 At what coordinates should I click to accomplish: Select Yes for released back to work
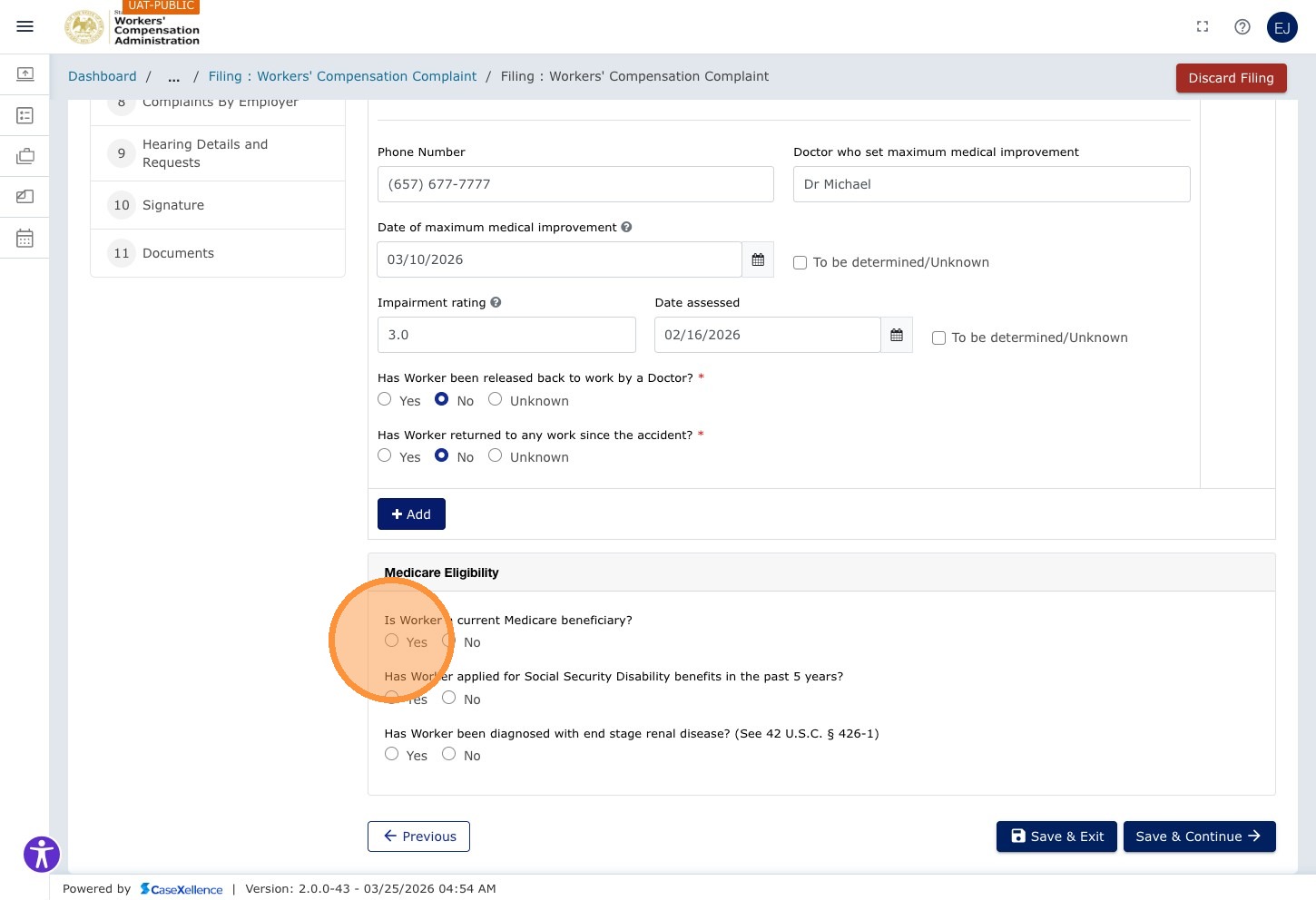pyautogui.click(x=385, y=399)
